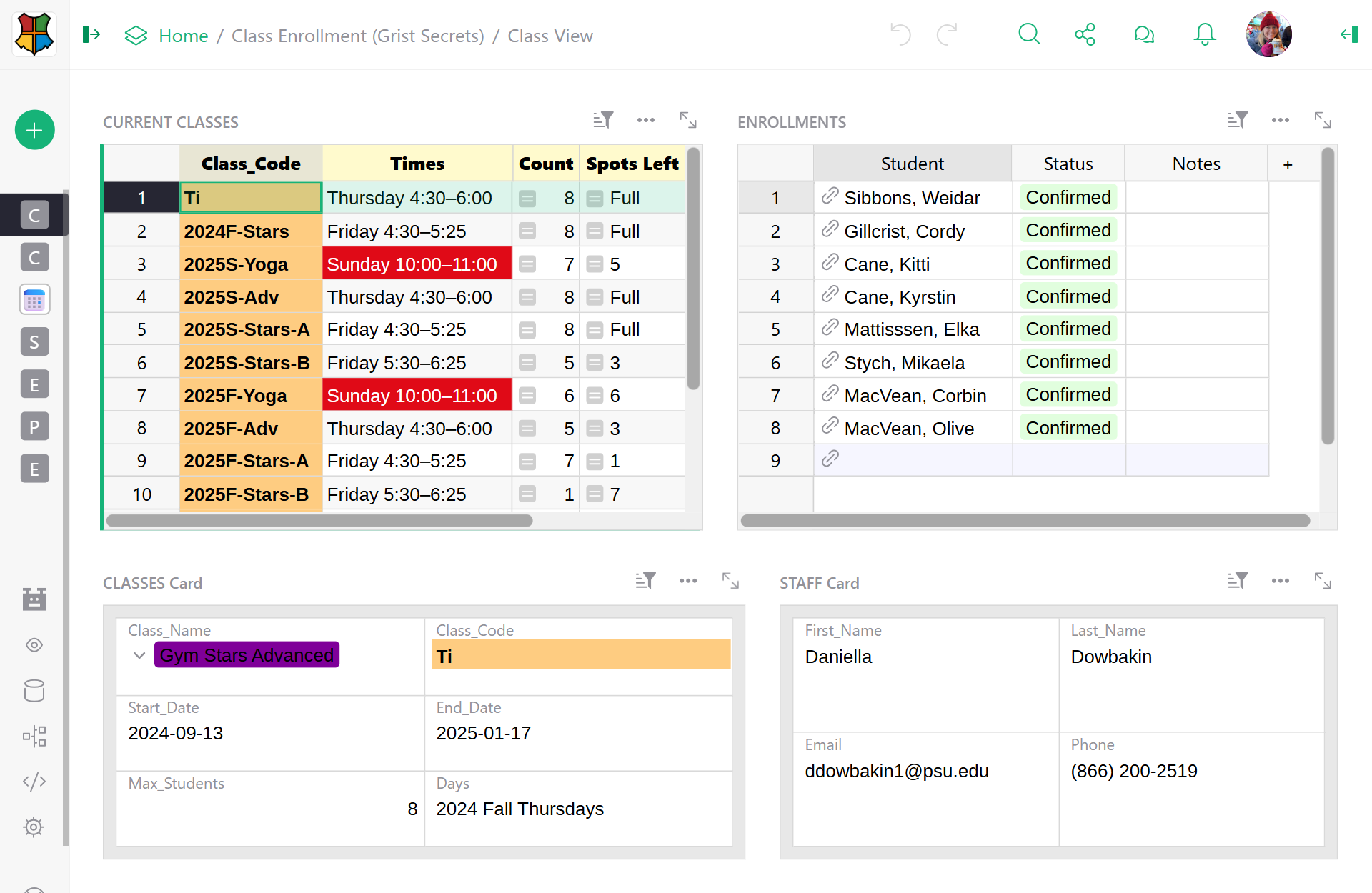Follow link icon for Sibbons, Weidar
This screenshot has width=1372, height=893.
click(x=830, y=196)
